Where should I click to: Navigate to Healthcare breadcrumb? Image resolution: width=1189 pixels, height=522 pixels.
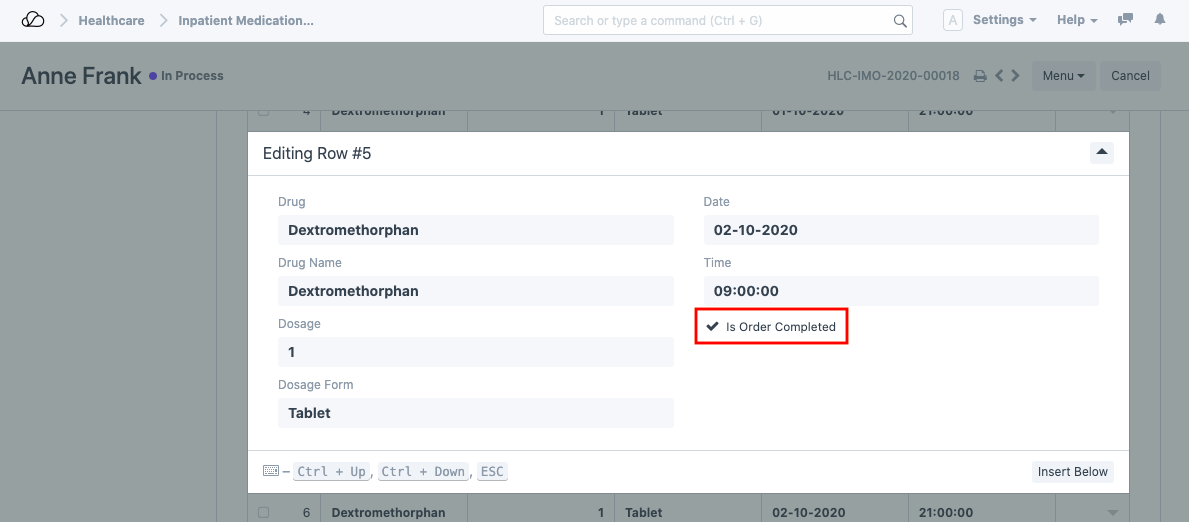[x=111, y=20]
